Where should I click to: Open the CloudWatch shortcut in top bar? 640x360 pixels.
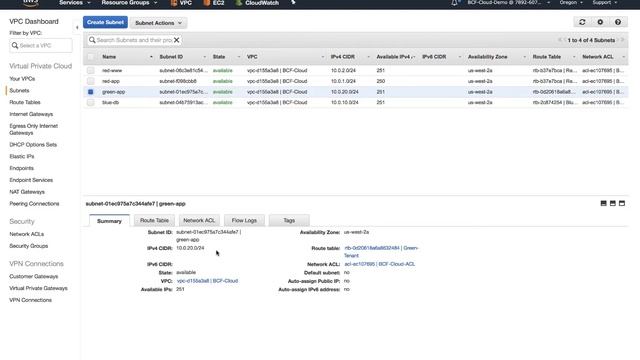coord(257,3)
